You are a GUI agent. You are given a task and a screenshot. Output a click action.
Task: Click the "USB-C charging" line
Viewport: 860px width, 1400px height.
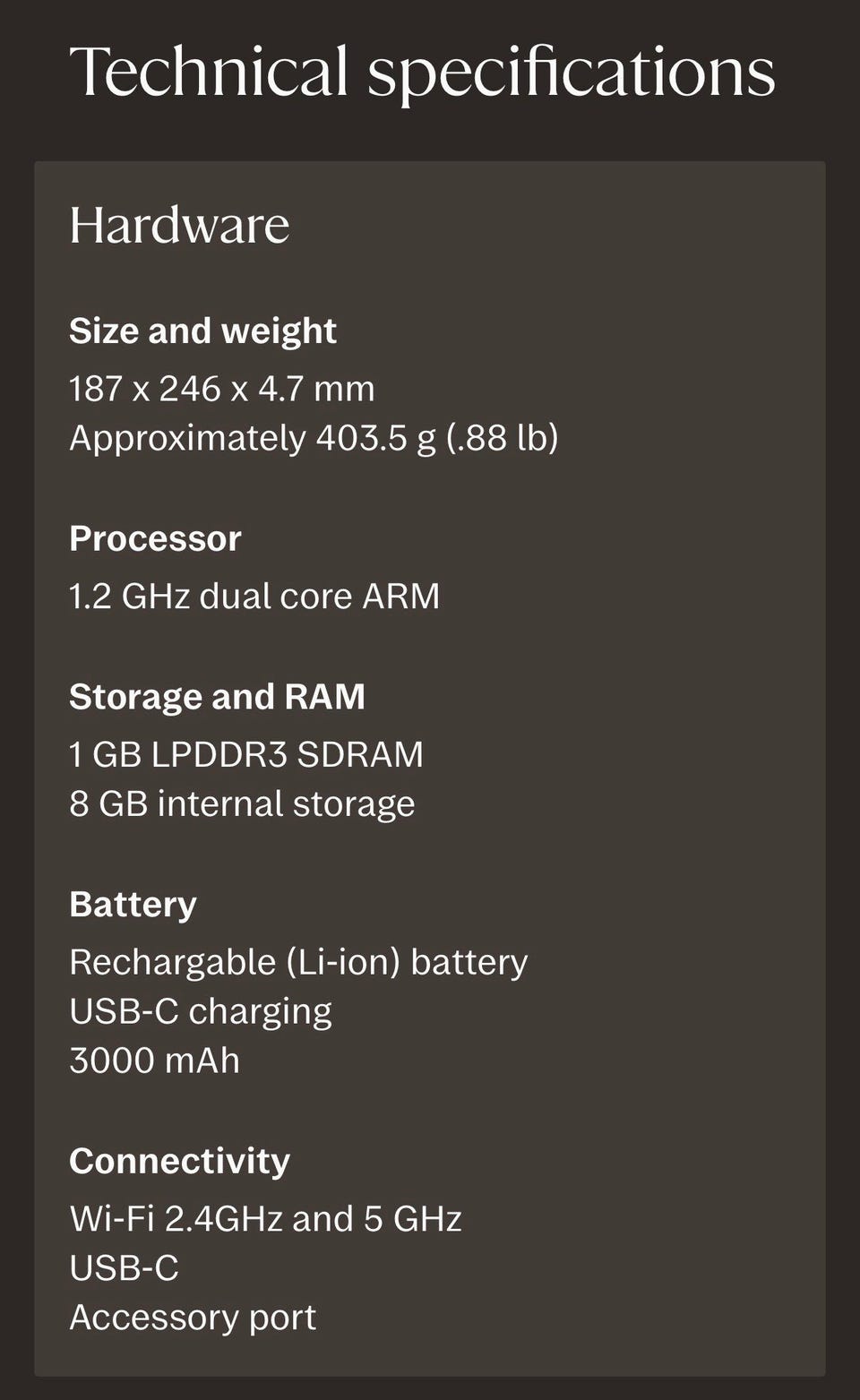click(201, 1011)
